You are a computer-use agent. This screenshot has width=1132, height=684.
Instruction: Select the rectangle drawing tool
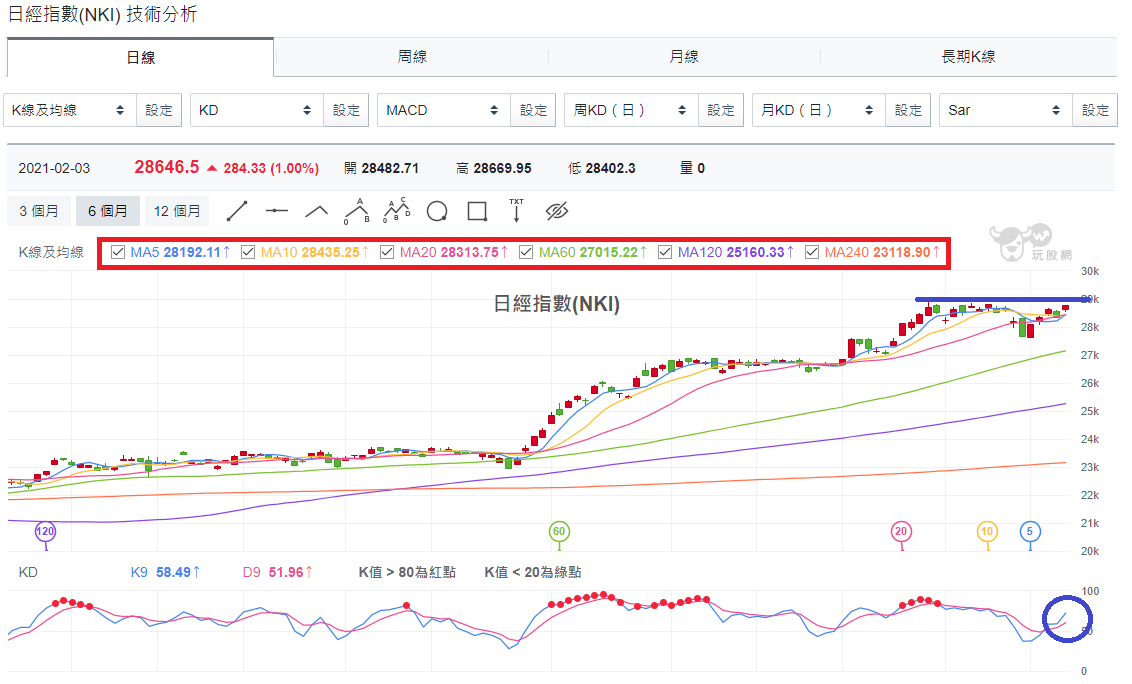(477, 212)
